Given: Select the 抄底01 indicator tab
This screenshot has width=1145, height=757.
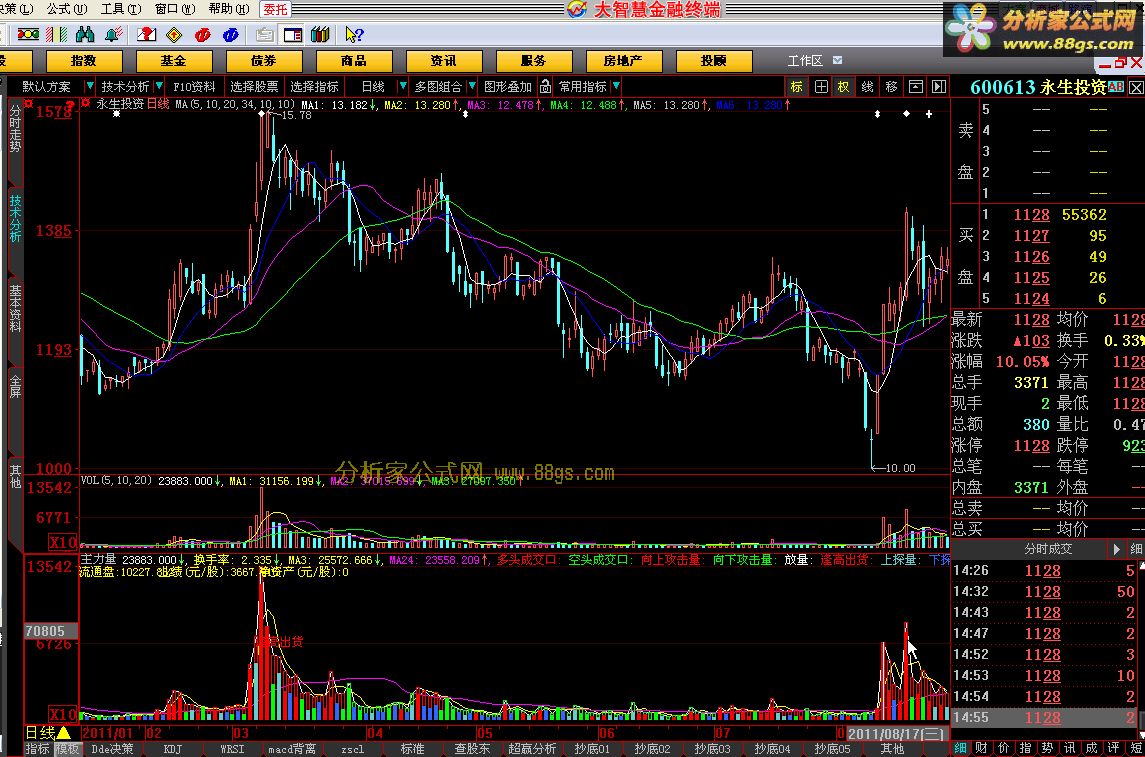Looking at the screenshot, I should pyautogui.click(x=591, y=749).
